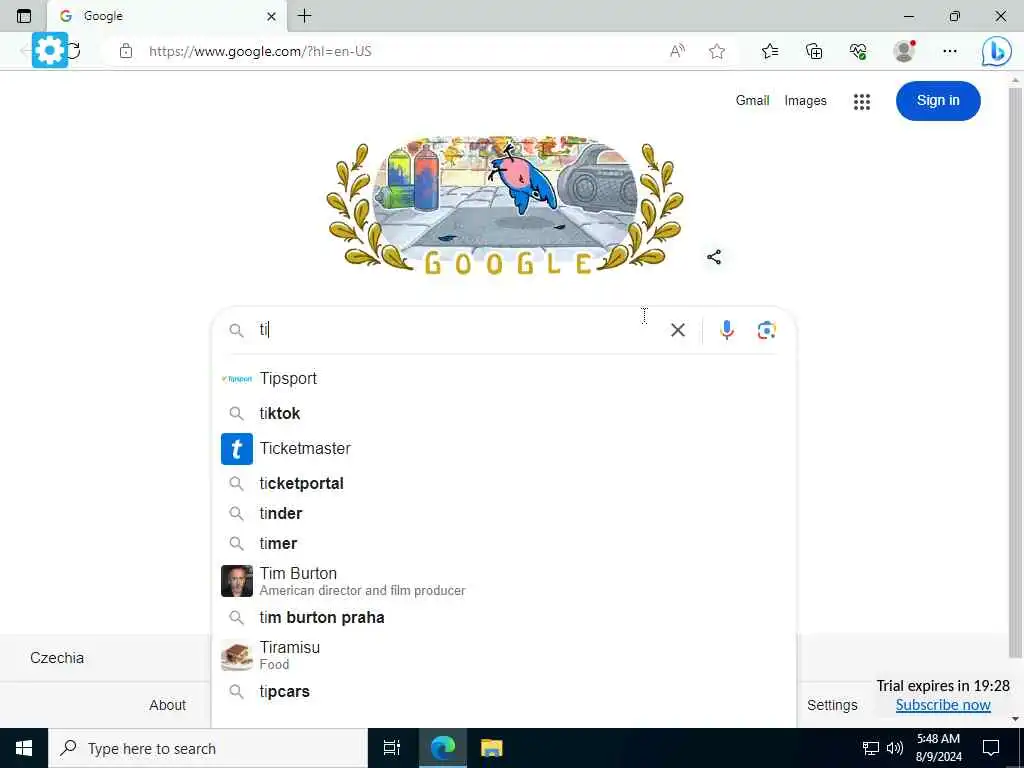Open the About footer link
This screenshot has height=768, width=1024.
[167, 705]
